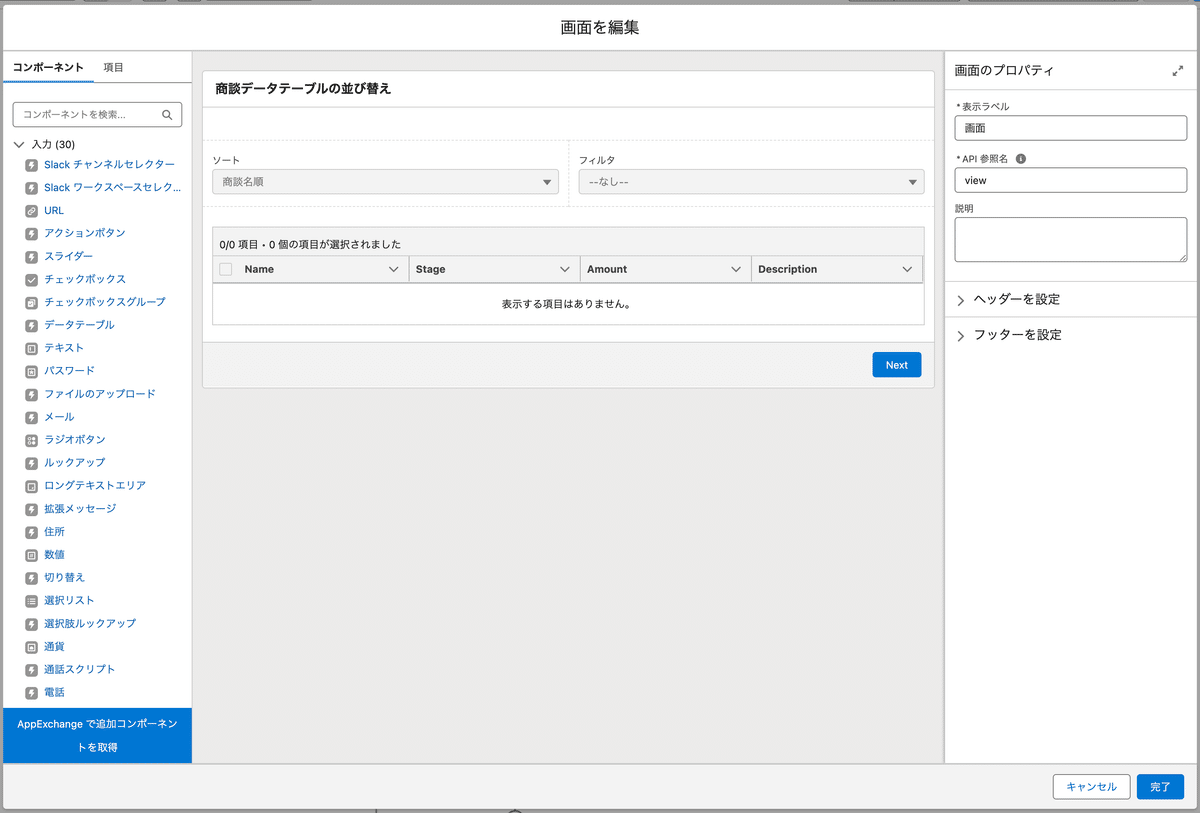Click the チェックボックス component icon
Screen dimensions: 1200x813
coord(32,279)
